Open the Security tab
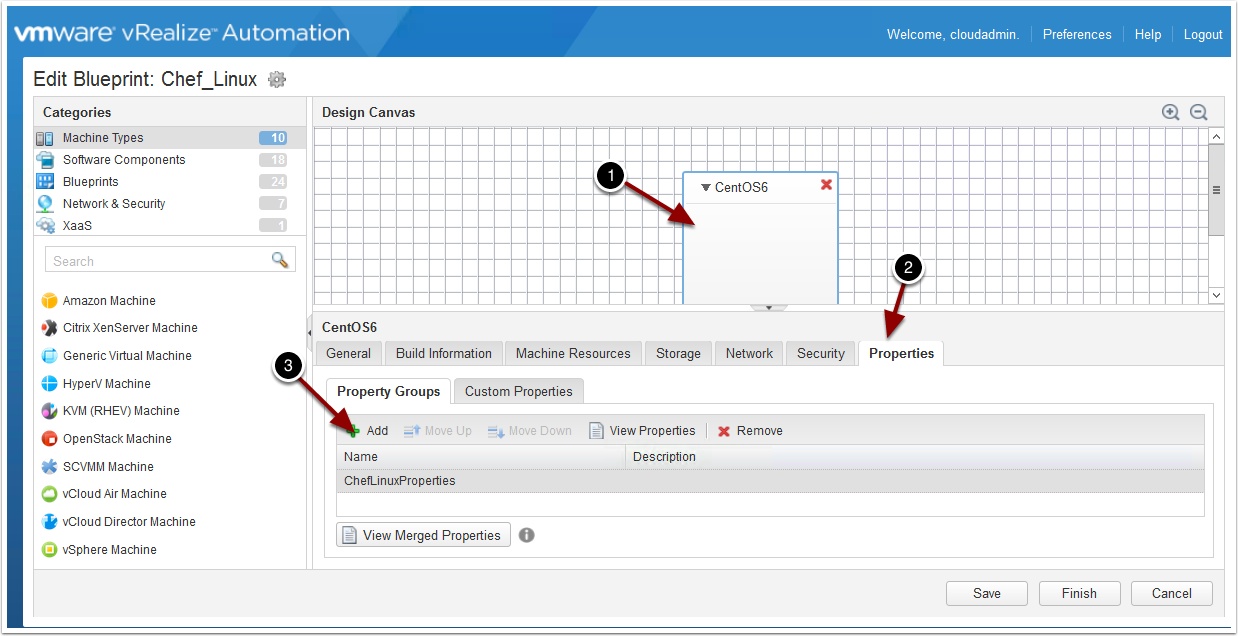This screenshot has width=1238, height=636. pos(821,353)
